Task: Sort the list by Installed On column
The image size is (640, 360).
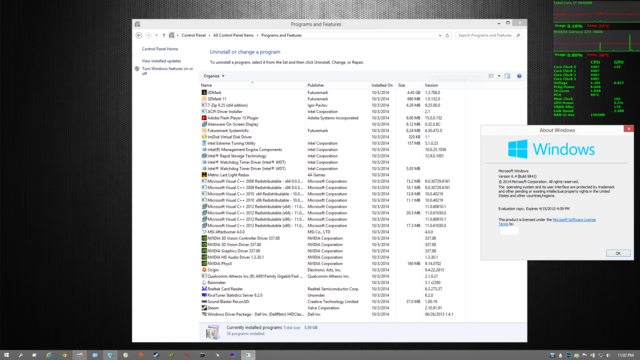Action: pyautogui.click(x=382, y=85)
